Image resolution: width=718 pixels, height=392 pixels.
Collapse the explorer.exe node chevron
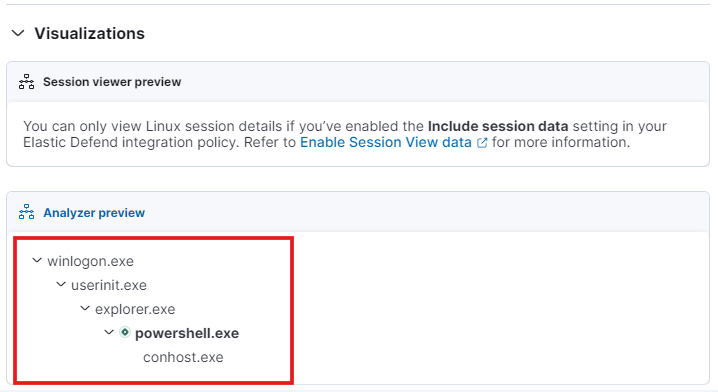[x=85, y=309]
